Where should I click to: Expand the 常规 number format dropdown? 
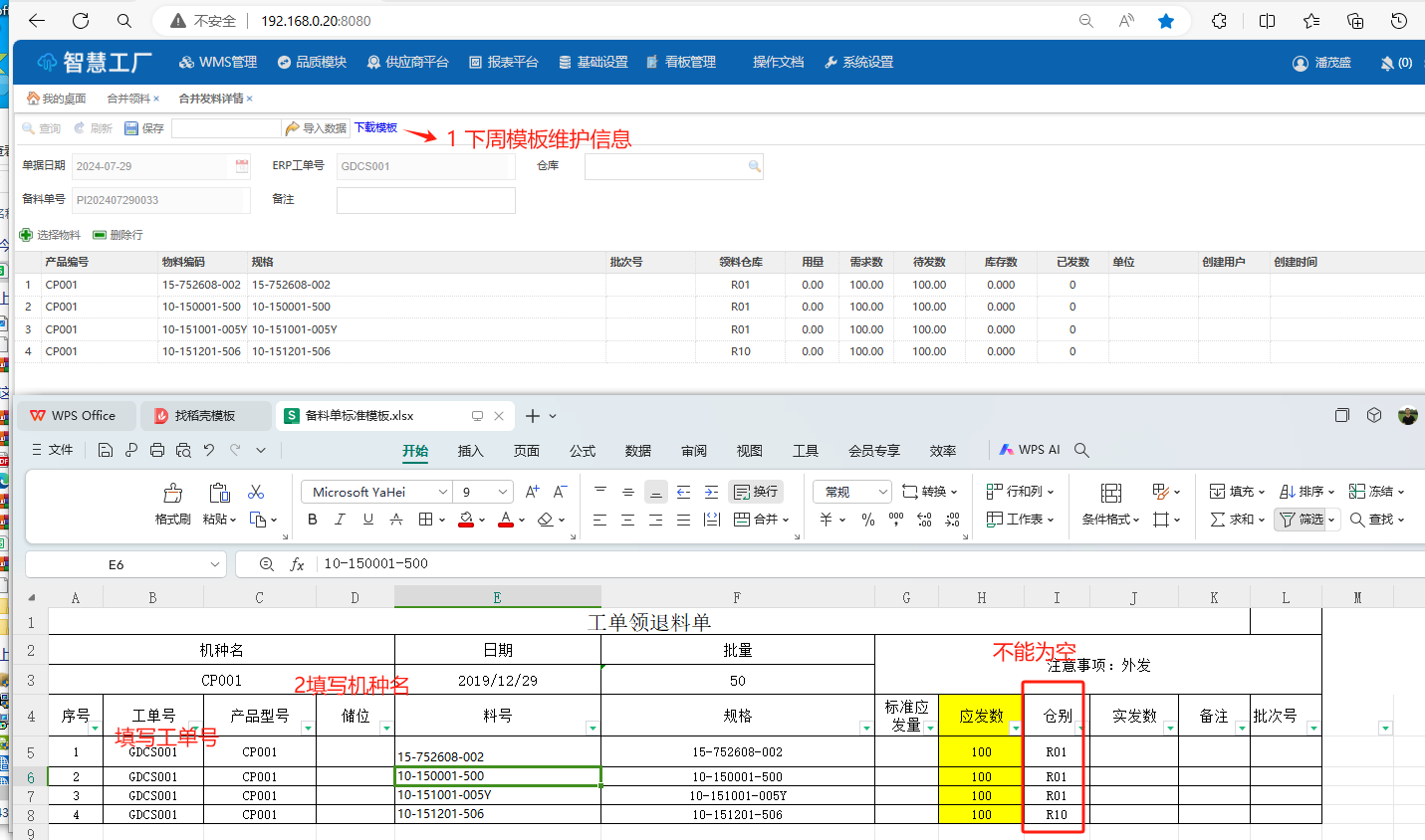pos(882,492)
